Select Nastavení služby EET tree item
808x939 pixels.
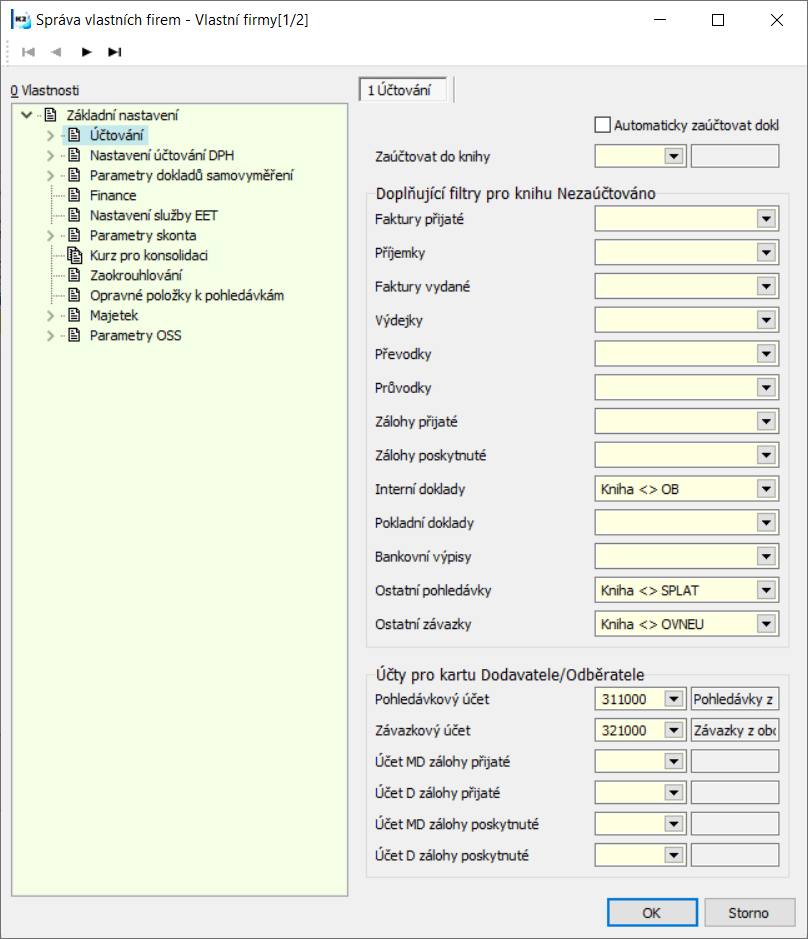click(153, 215)
